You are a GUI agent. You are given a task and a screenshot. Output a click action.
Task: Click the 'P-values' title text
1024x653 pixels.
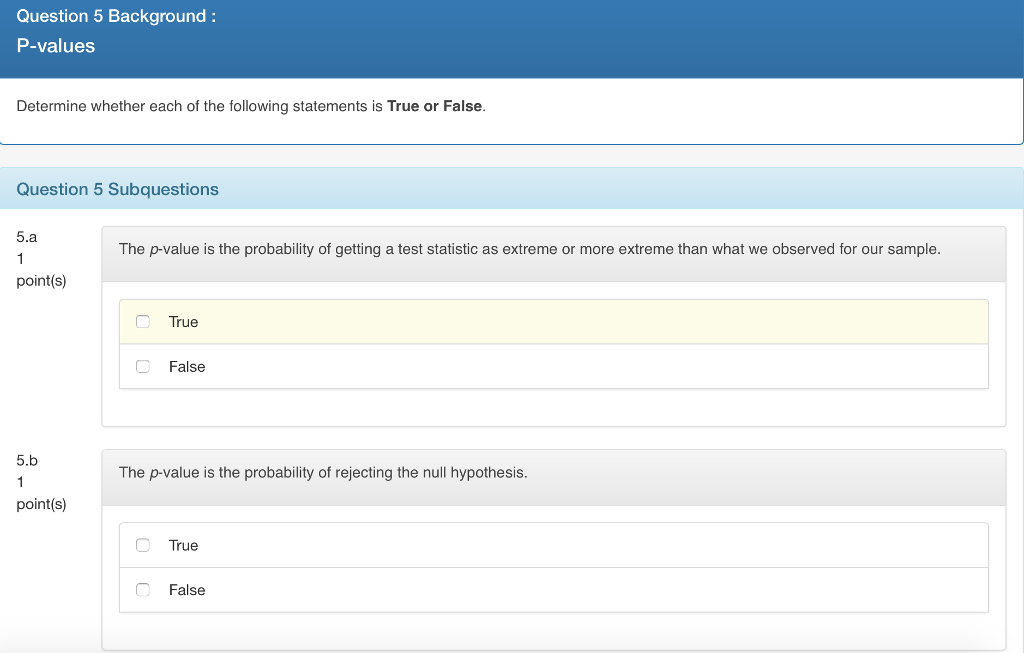coord(56,46)
